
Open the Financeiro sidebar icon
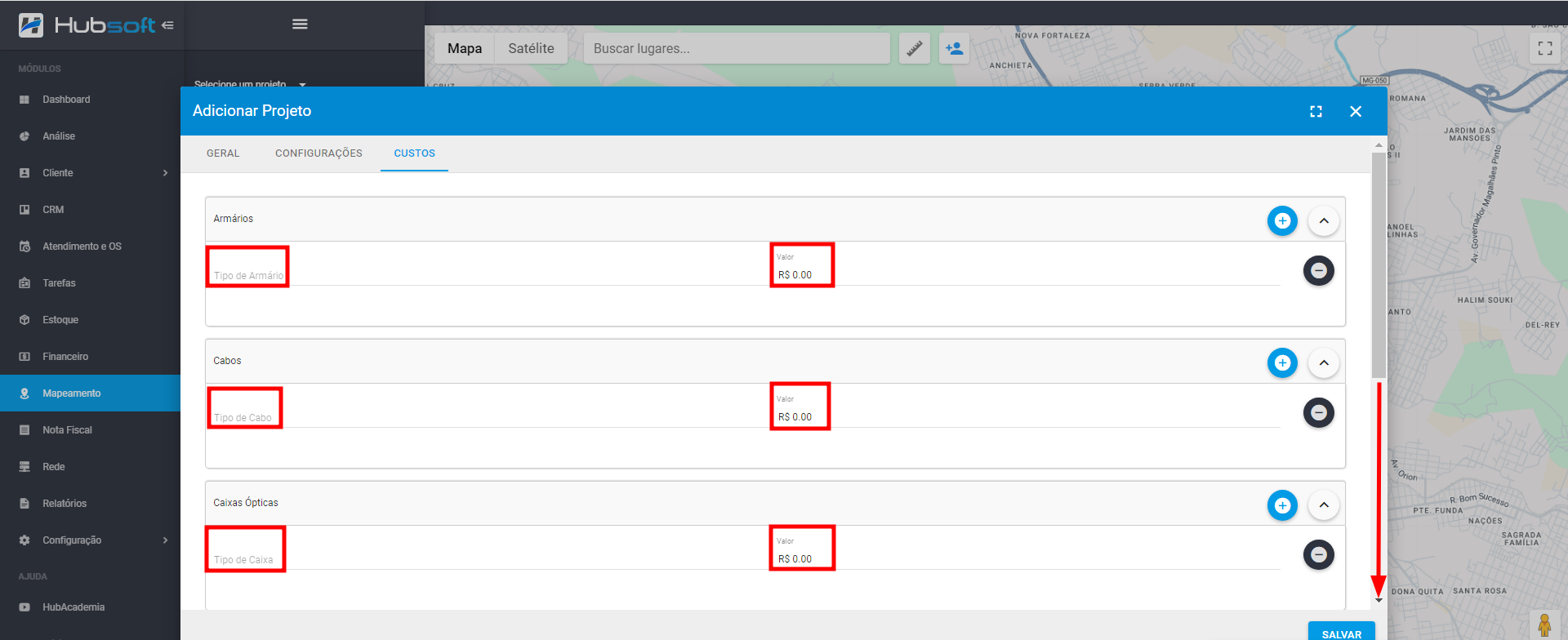(24, 357)
